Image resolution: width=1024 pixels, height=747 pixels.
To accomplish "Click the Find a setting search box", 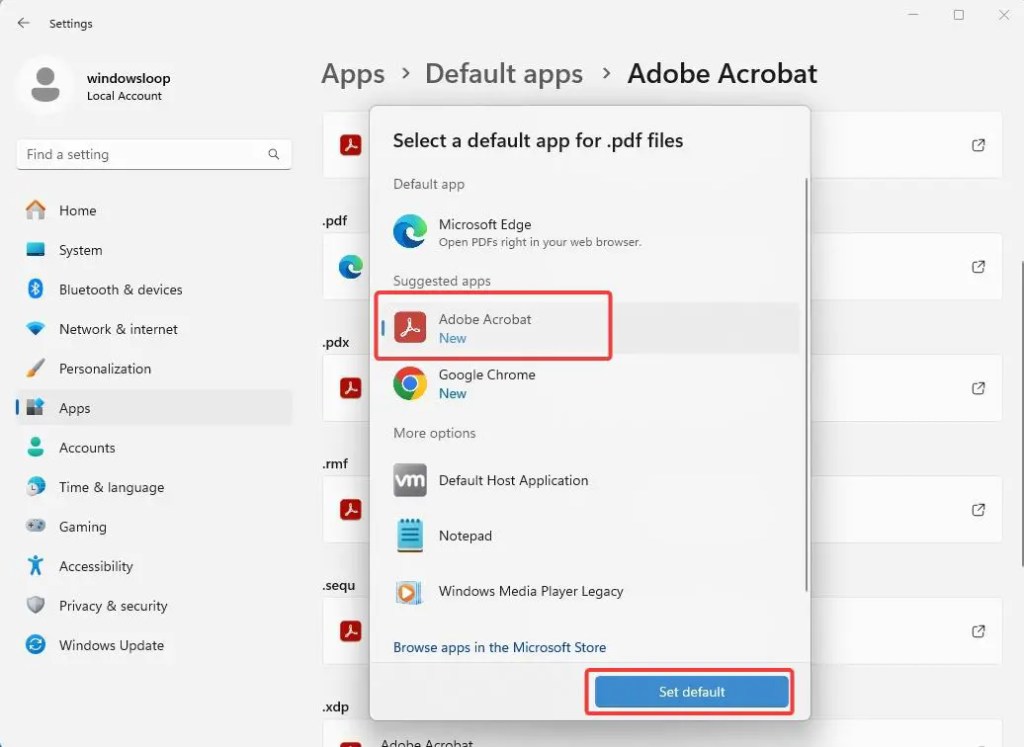I will coord(150,154).
